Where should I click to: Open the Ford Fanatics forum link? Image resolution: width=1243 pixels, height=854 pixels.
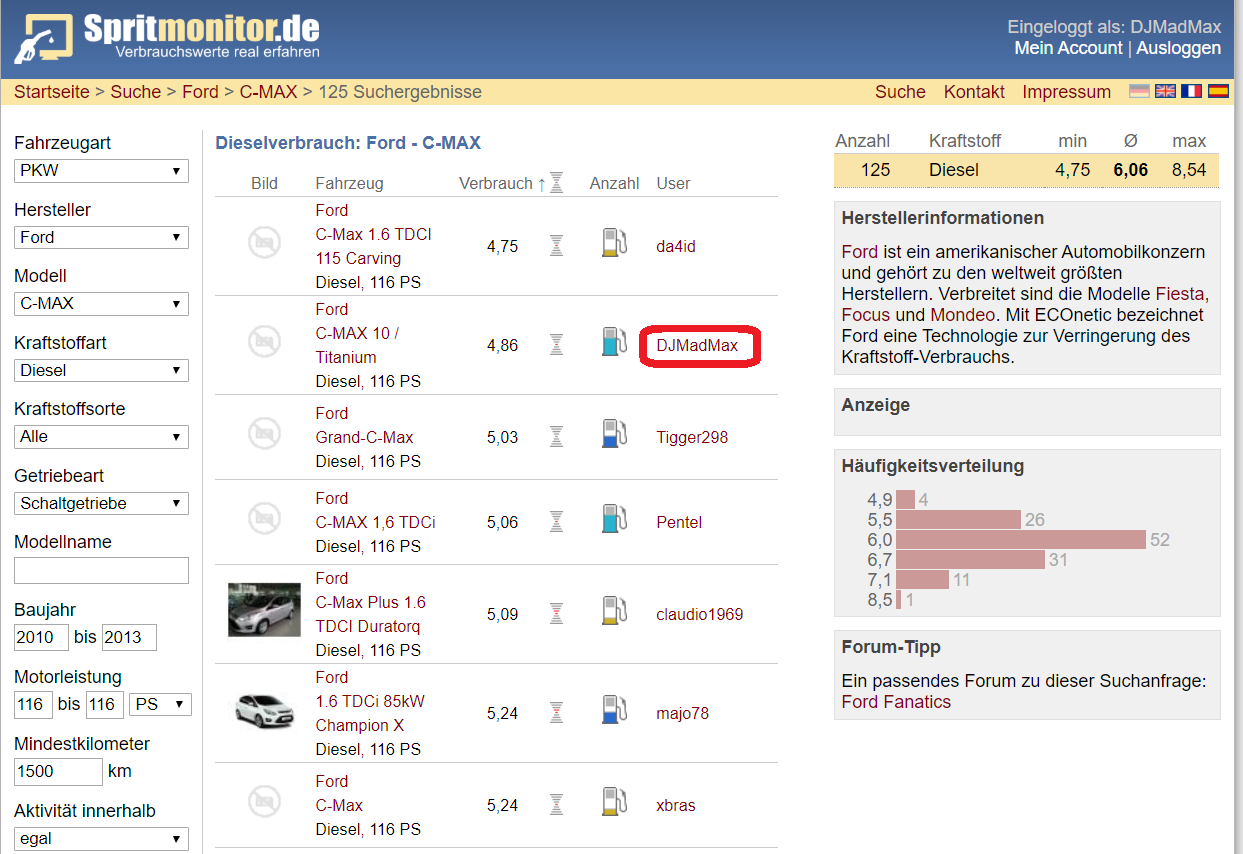pyautogui.click(x=896, y=702)
